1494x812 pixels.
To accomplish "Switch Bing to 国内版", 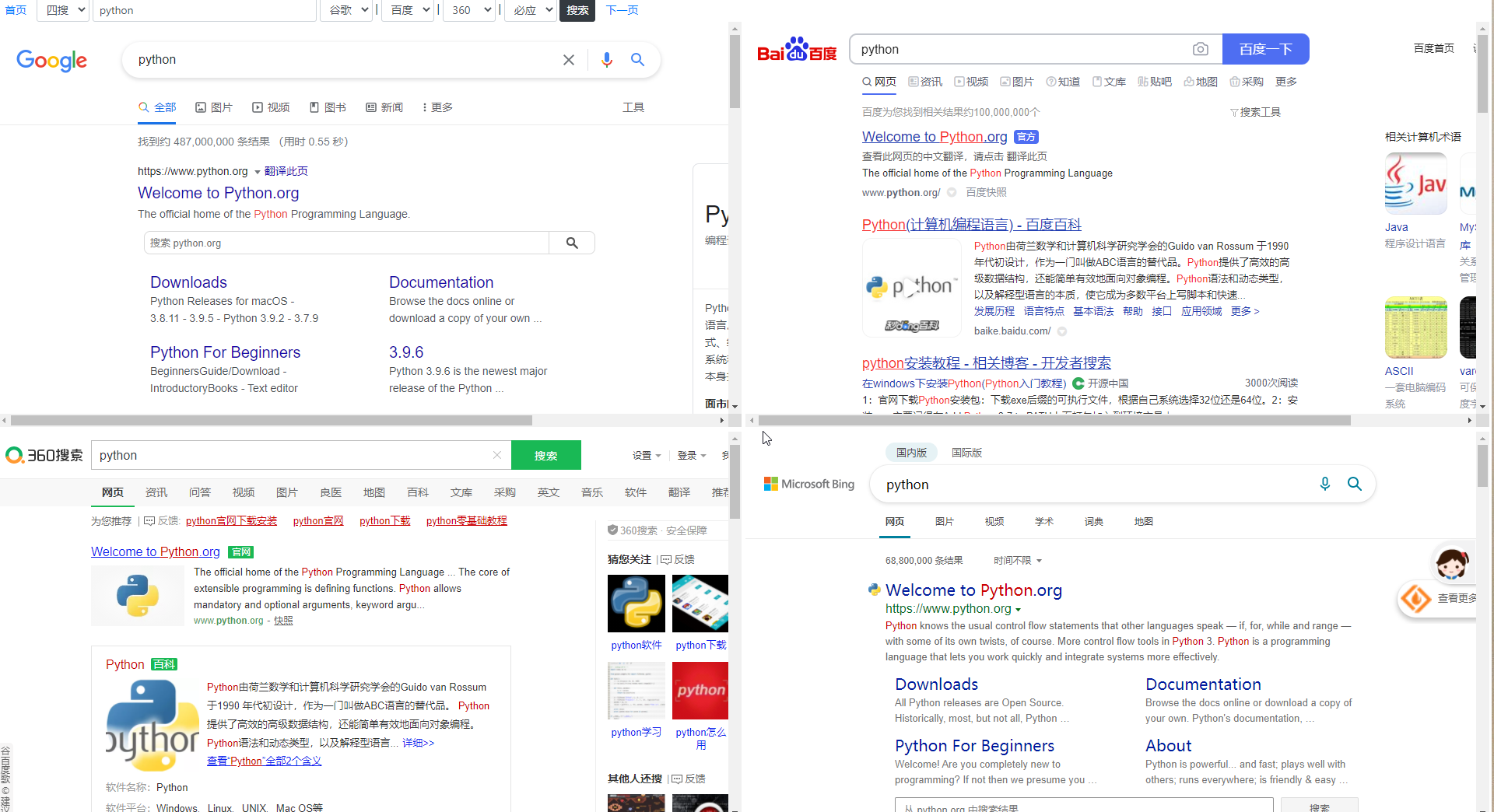I will (911, 453).
